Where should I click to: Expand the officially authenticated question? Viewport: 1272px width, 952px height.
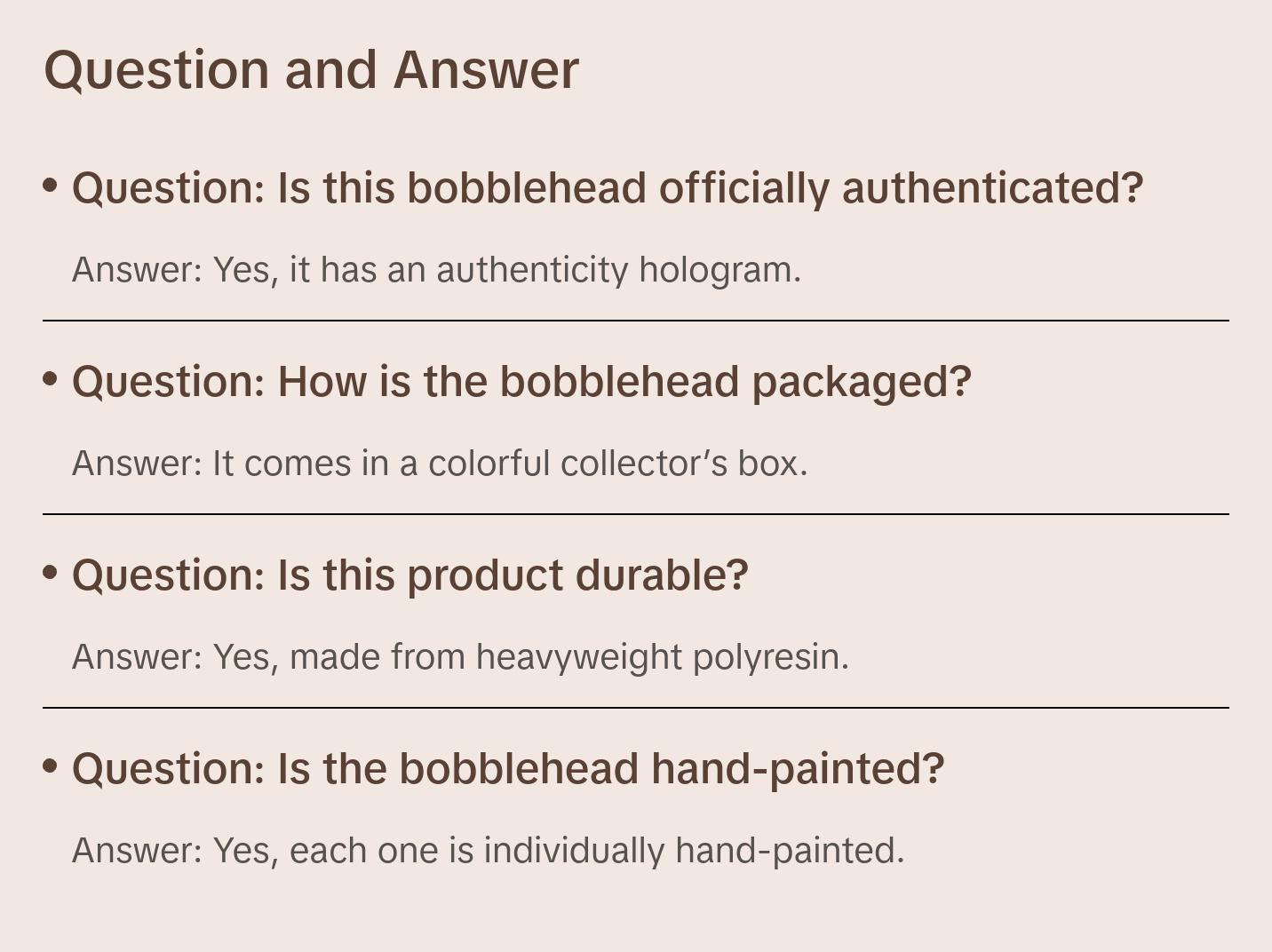click(x=607, y=188)
